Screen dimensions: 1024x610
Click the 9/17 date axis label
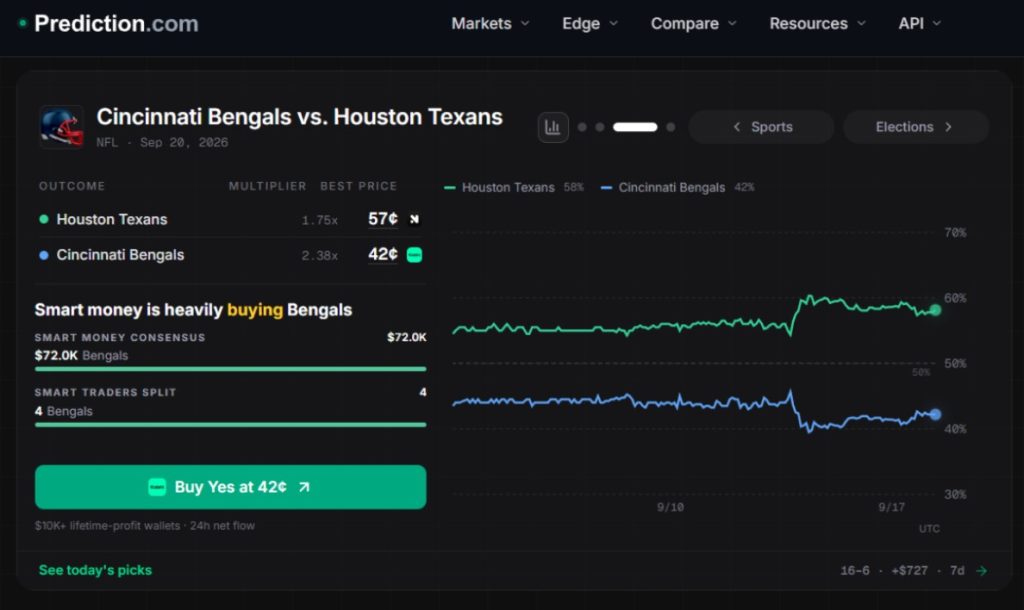[891, 507]
